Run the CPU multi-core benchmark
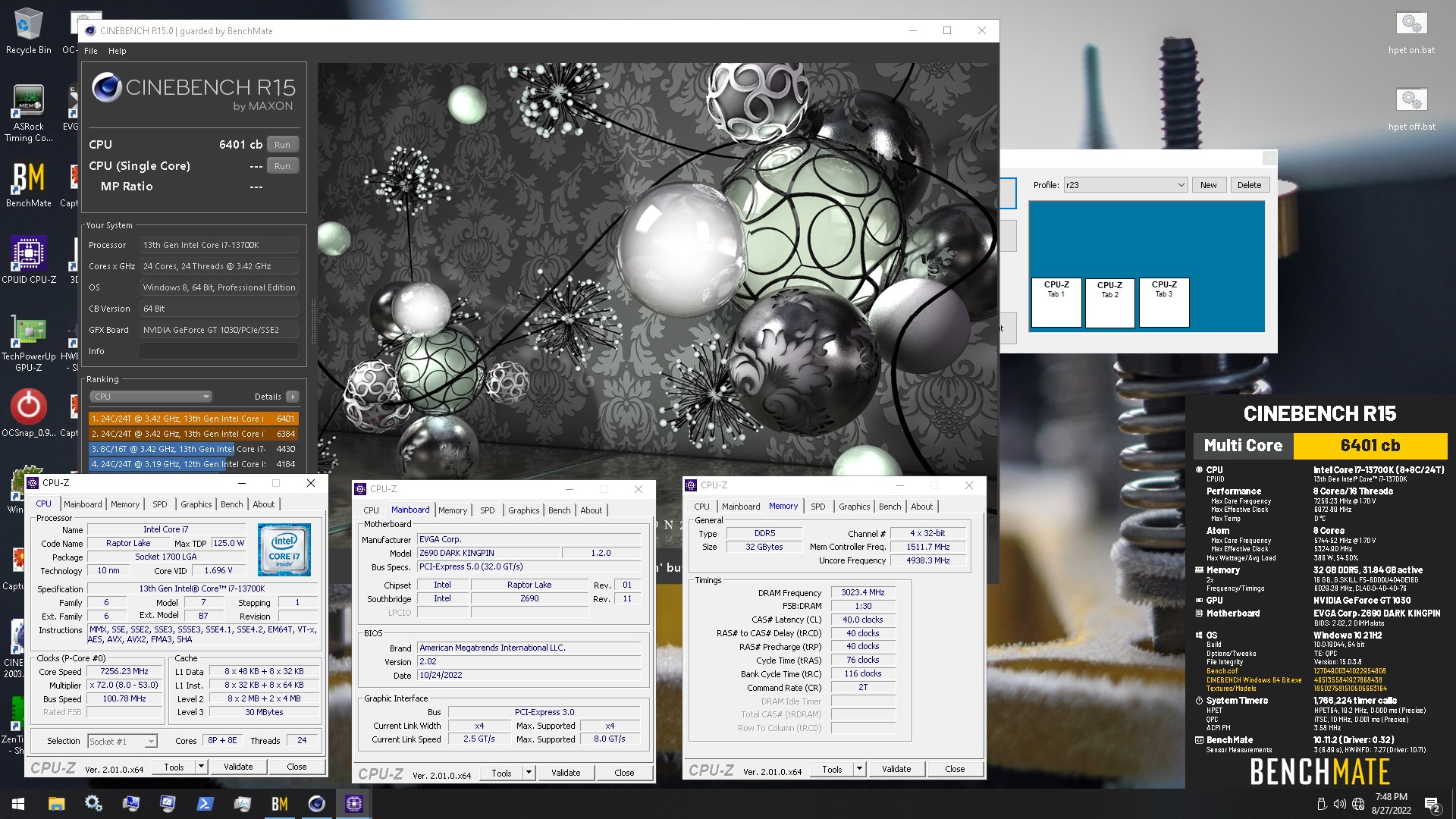Image resolution: width=1456 pixels, height=819 pixels. [282, 145]
